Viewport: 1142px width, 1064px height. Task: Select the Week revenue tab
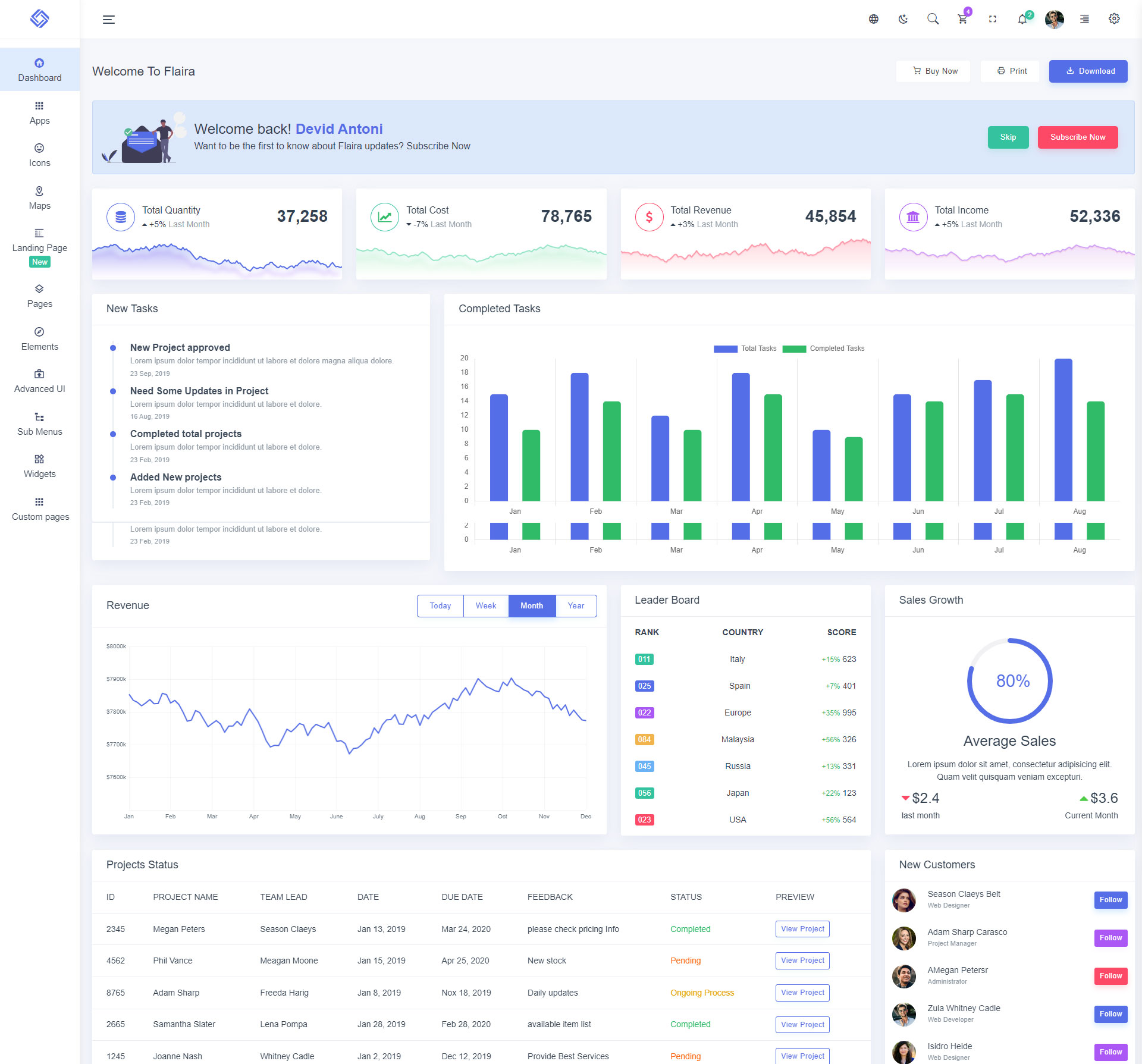(x=485, y=605)
